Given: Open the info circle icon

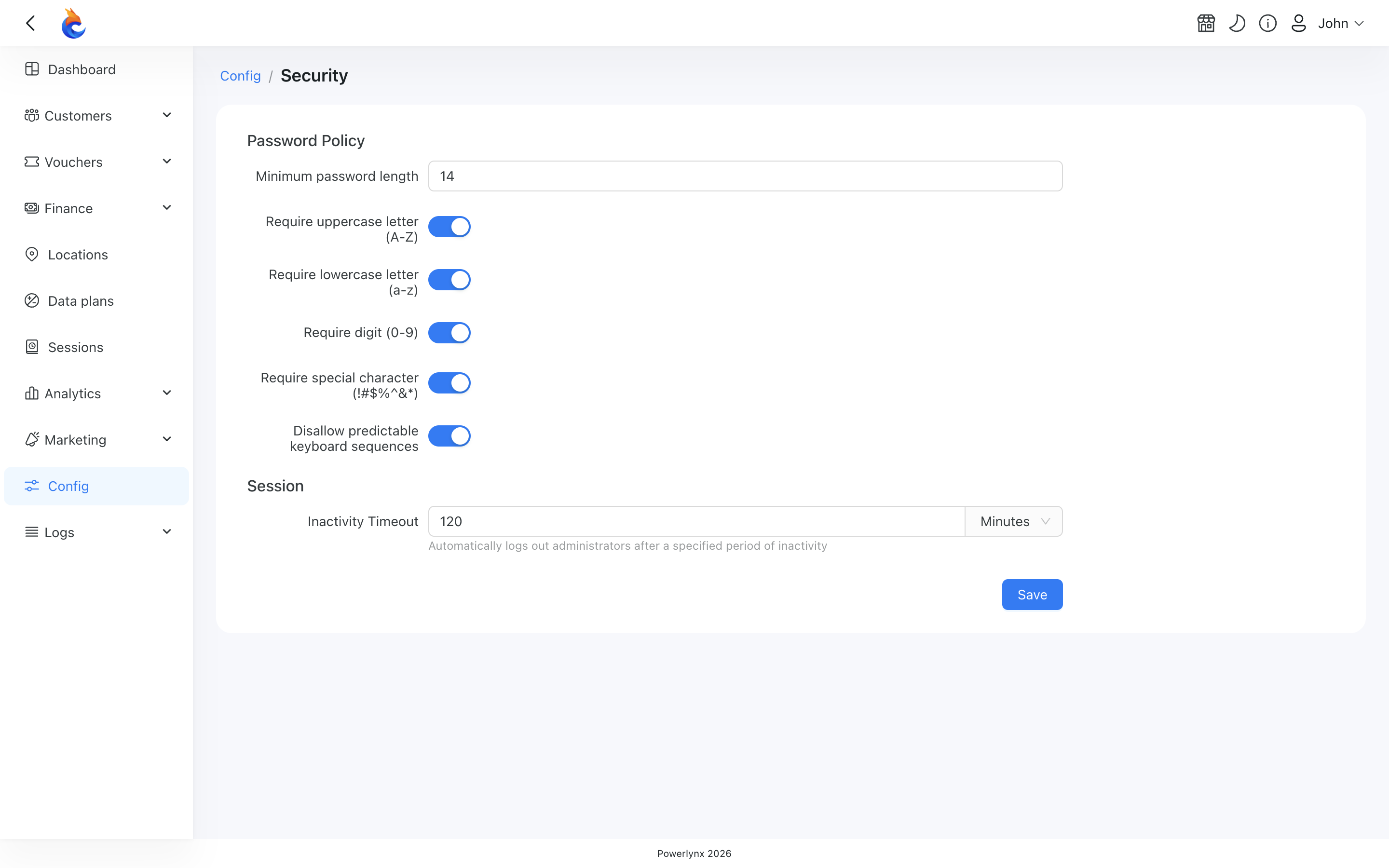Looking at the screenshot, I should pyautogui.click(x=1268, y=23).
